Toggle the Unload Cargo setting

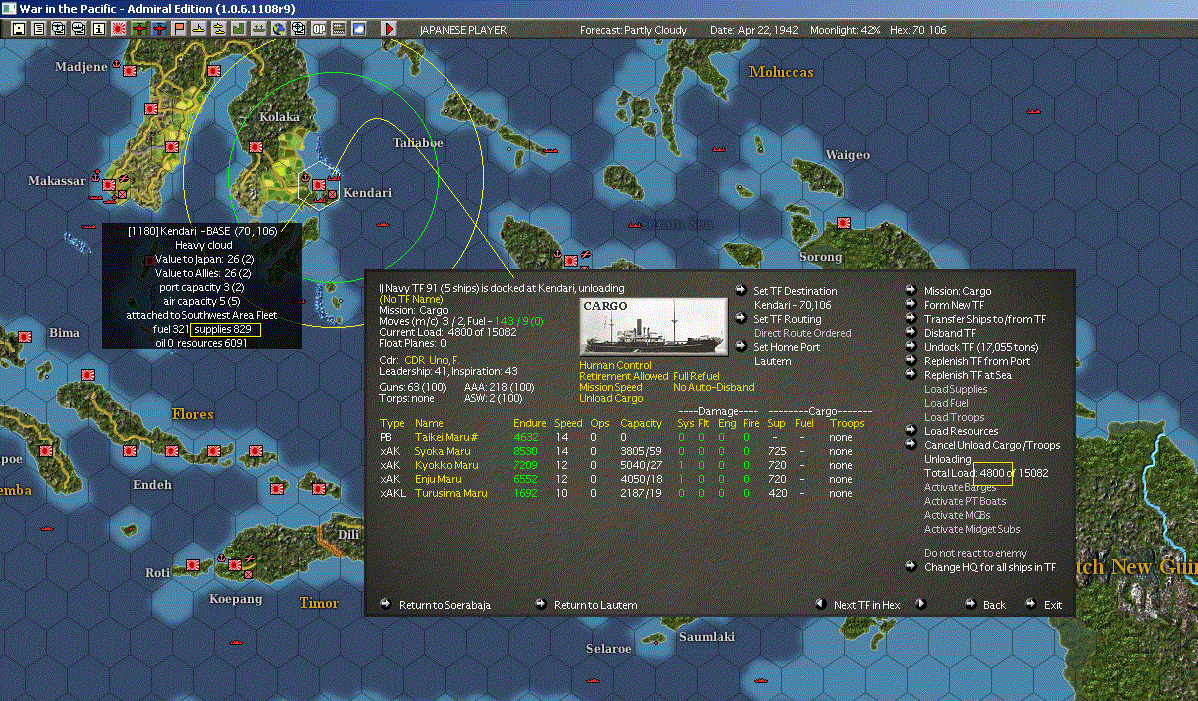point(611,398)
